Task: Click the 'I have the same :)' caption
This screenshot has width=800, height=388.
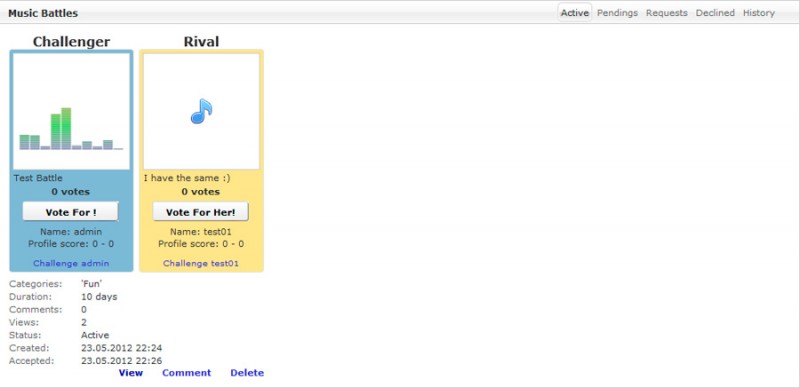Action: click(x=187, y=178)
